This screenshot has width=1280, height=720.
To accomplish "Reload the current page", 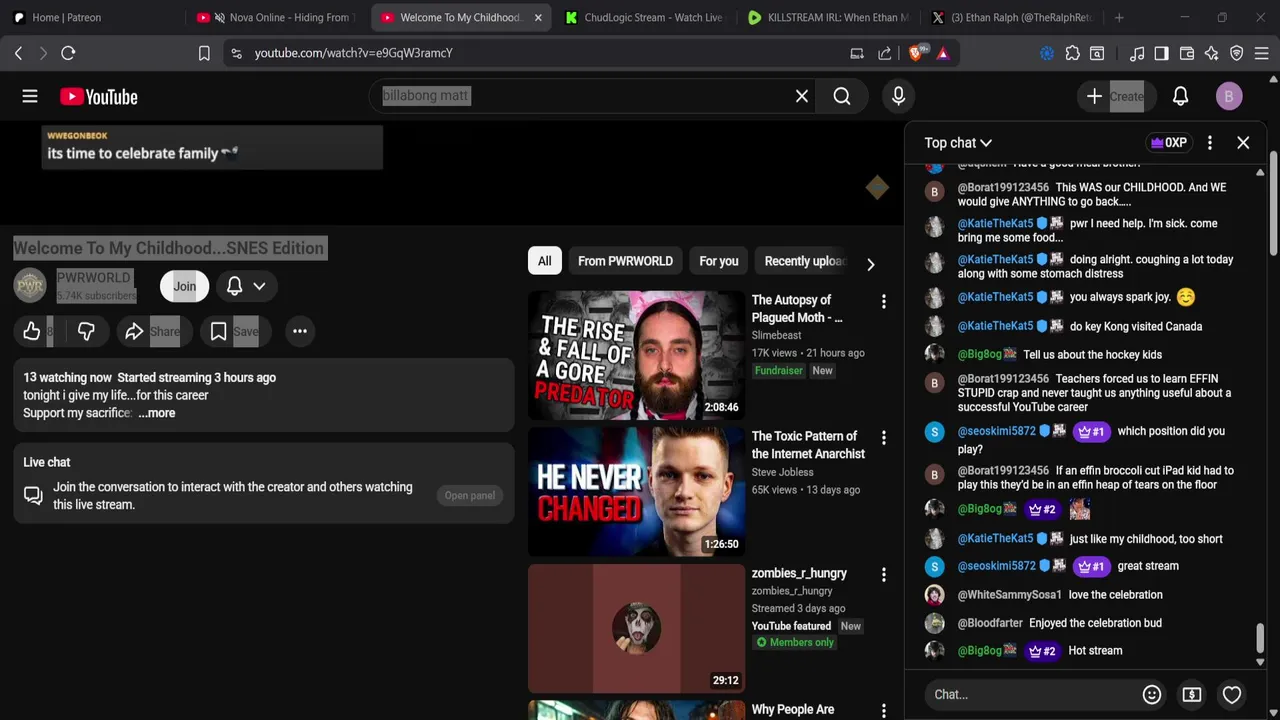I will (68, 53).
